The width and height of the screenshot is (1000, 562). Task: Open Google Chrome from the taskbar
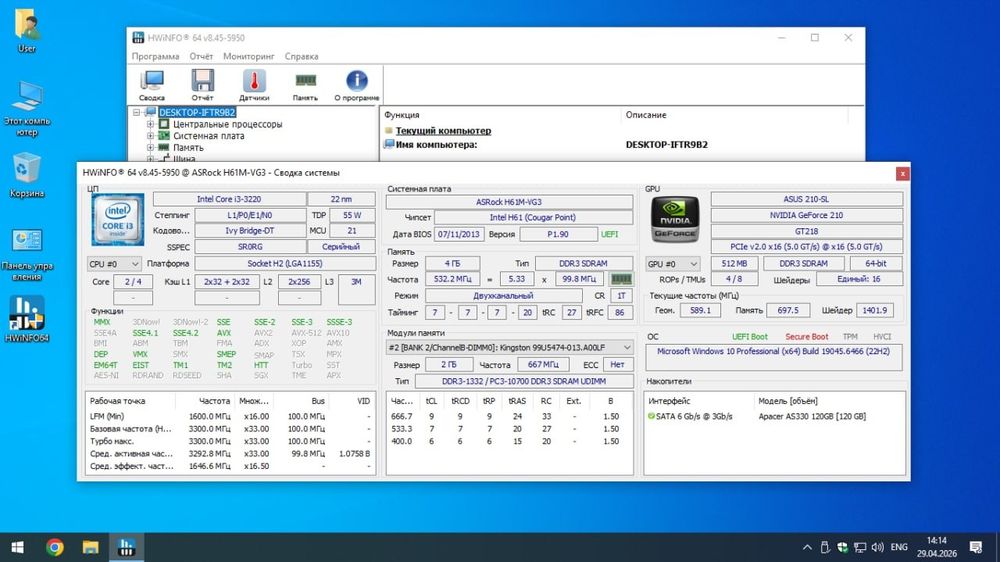(x=55, y=547)
